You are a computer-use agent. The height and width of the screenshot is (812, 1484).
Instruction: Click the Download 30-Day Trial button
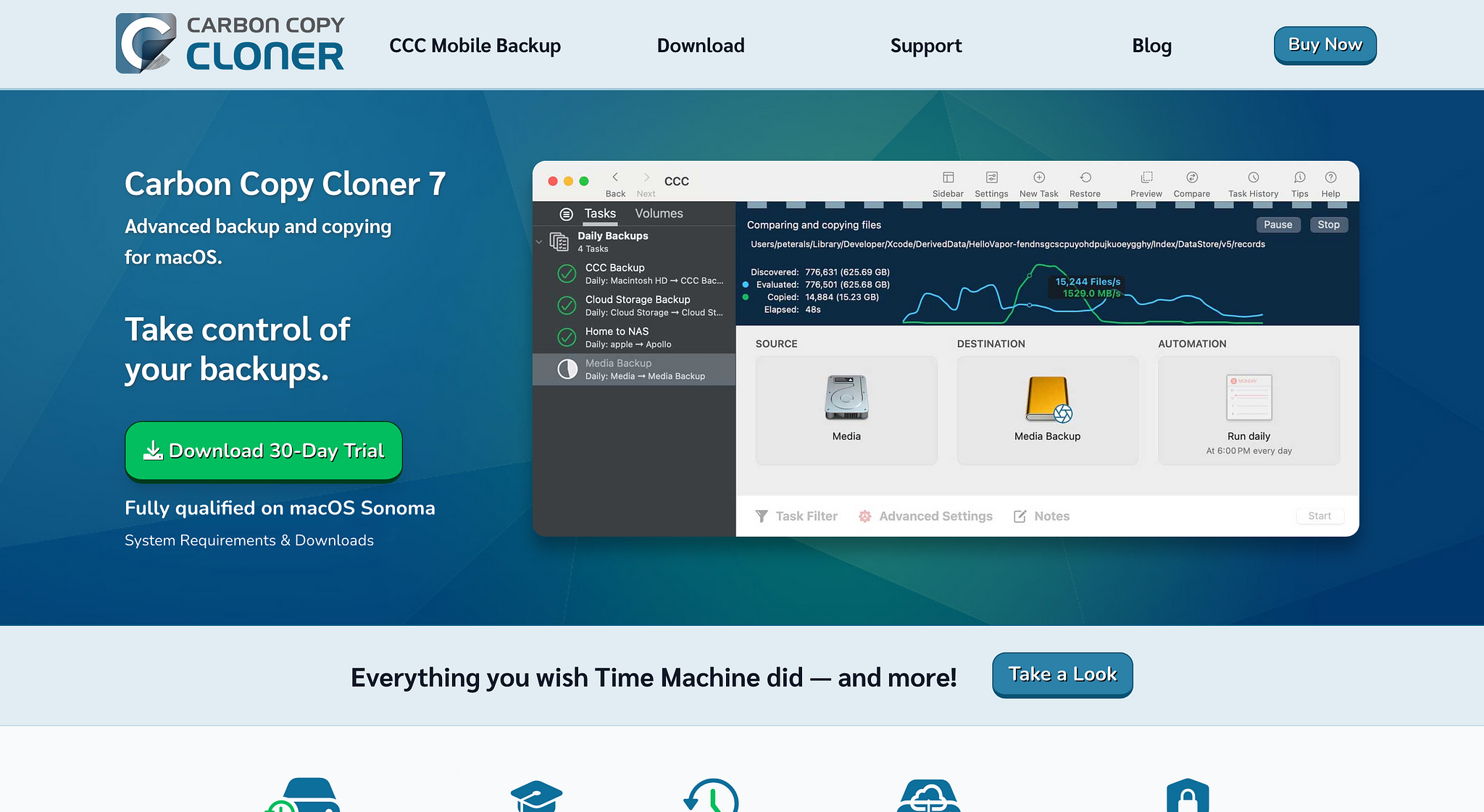(x=263, y=450)
